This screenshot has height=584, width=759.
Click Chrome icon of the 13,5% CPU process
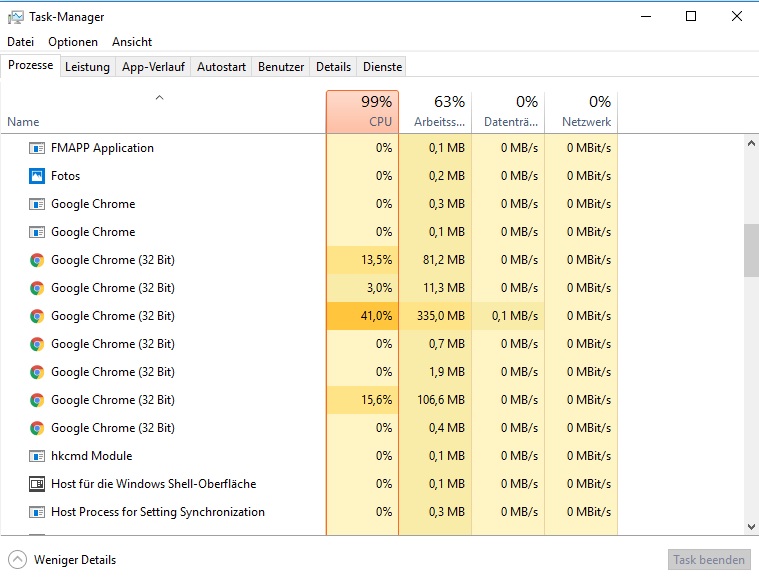click(37, 260)
